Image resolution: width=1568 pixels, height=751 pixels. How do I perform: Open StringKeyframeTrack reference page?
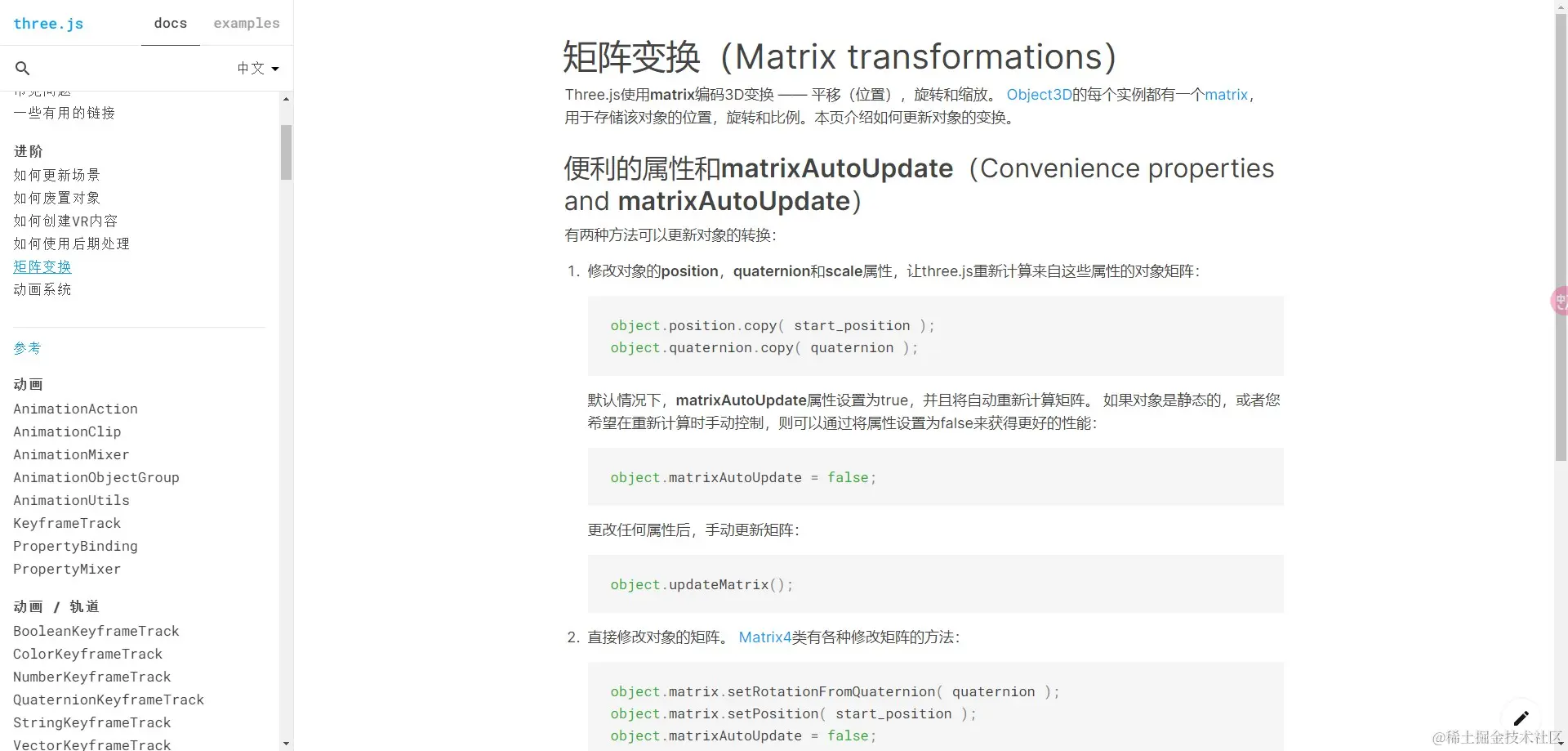coord(92,722)
